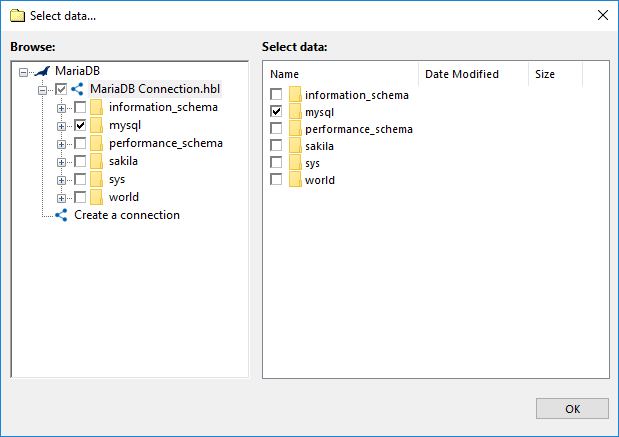Collapse the MariaDB Connection.hbl node

pyautogui.click(x=43, y=90)
